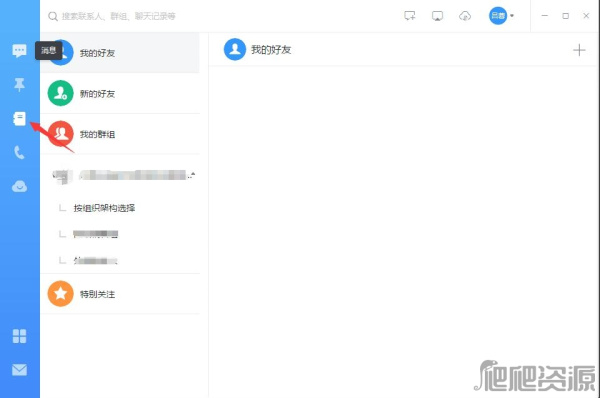Screen dimensions: 600x398
Task: Open the DING pin icon in sidebar
Action: tap(19, 85)
